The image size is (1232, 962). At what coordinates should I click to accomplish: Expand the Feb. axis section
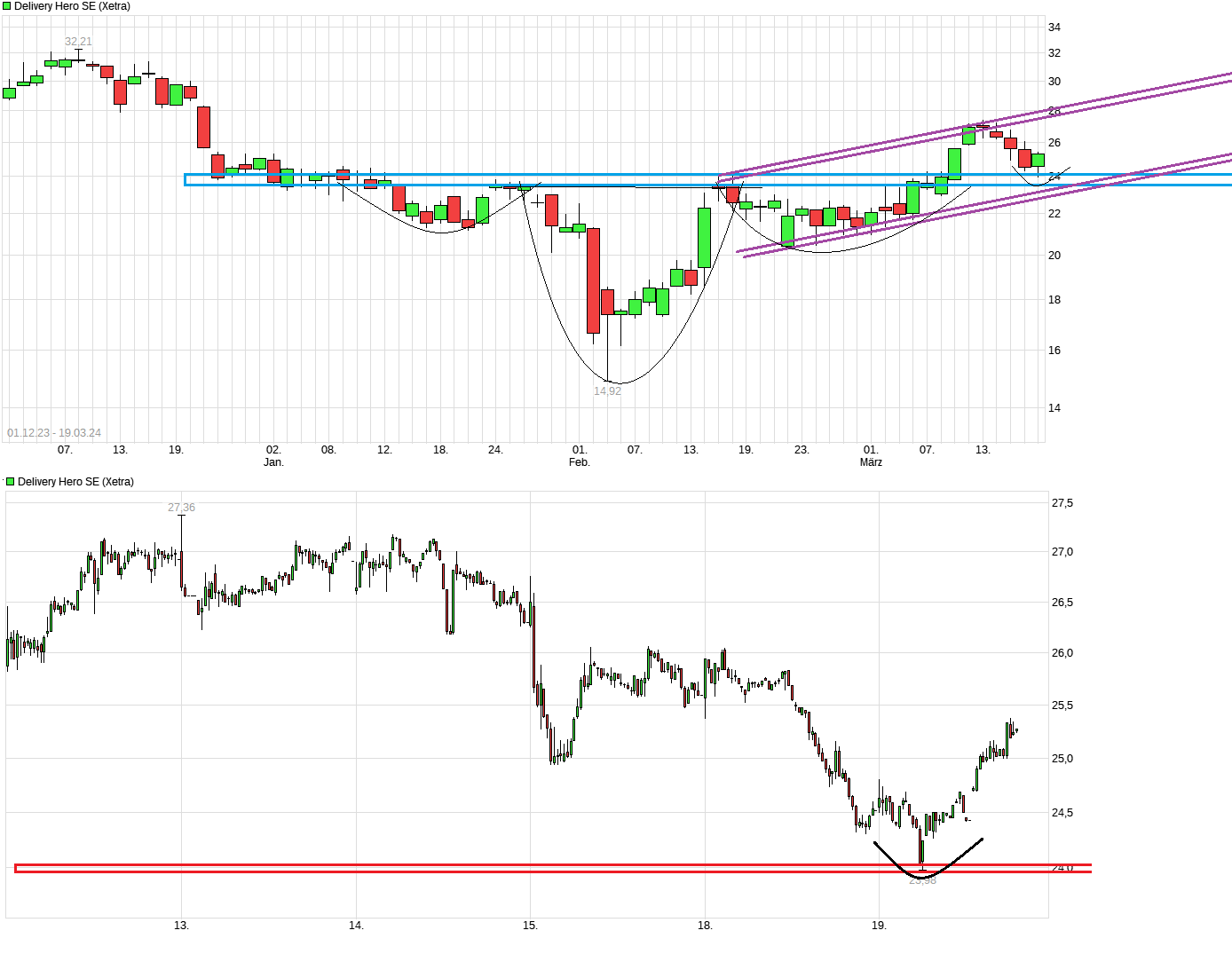(x=580, y=461)
